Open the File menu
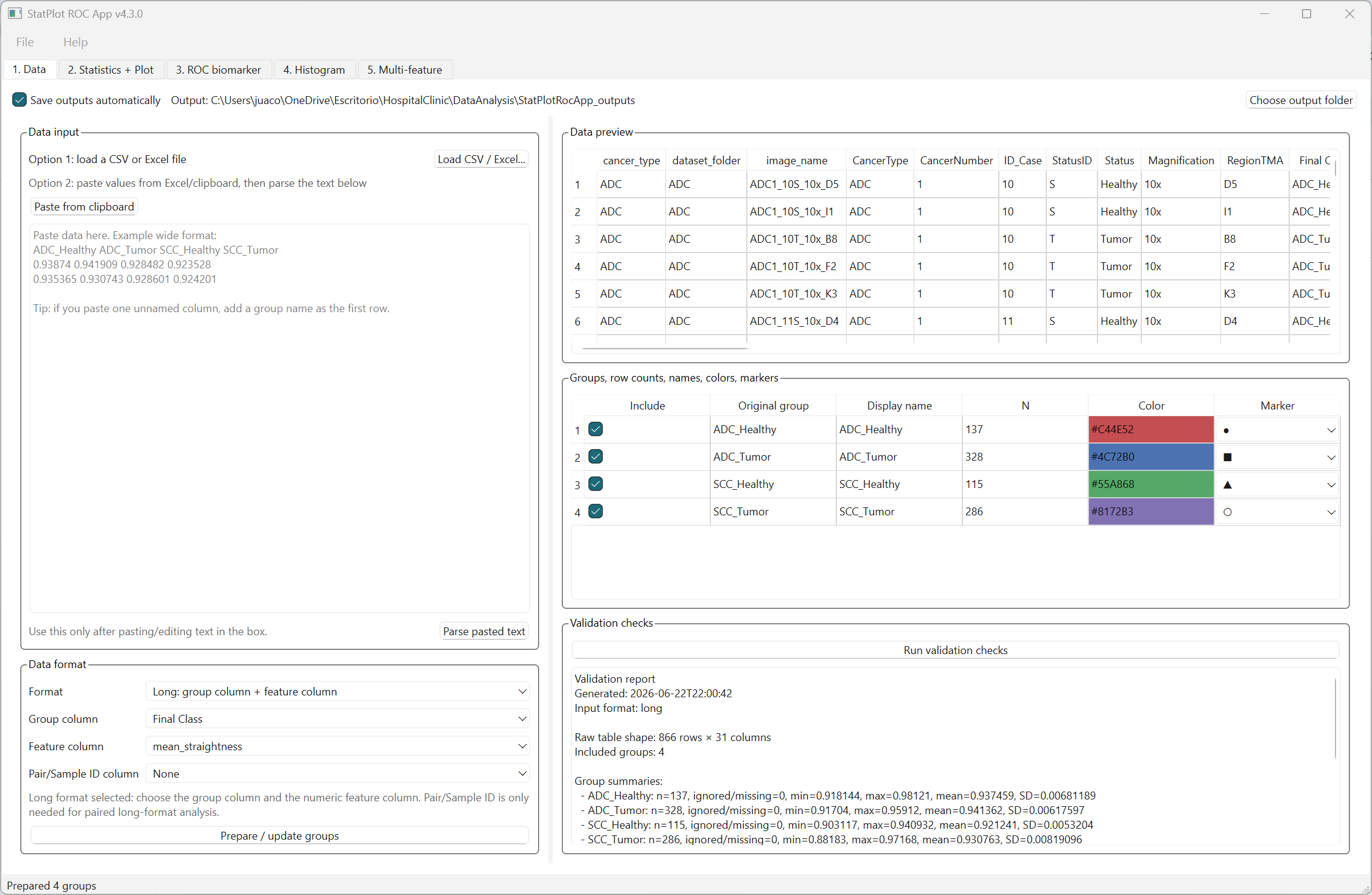The image size is (1372, 895). click(25, 42)
